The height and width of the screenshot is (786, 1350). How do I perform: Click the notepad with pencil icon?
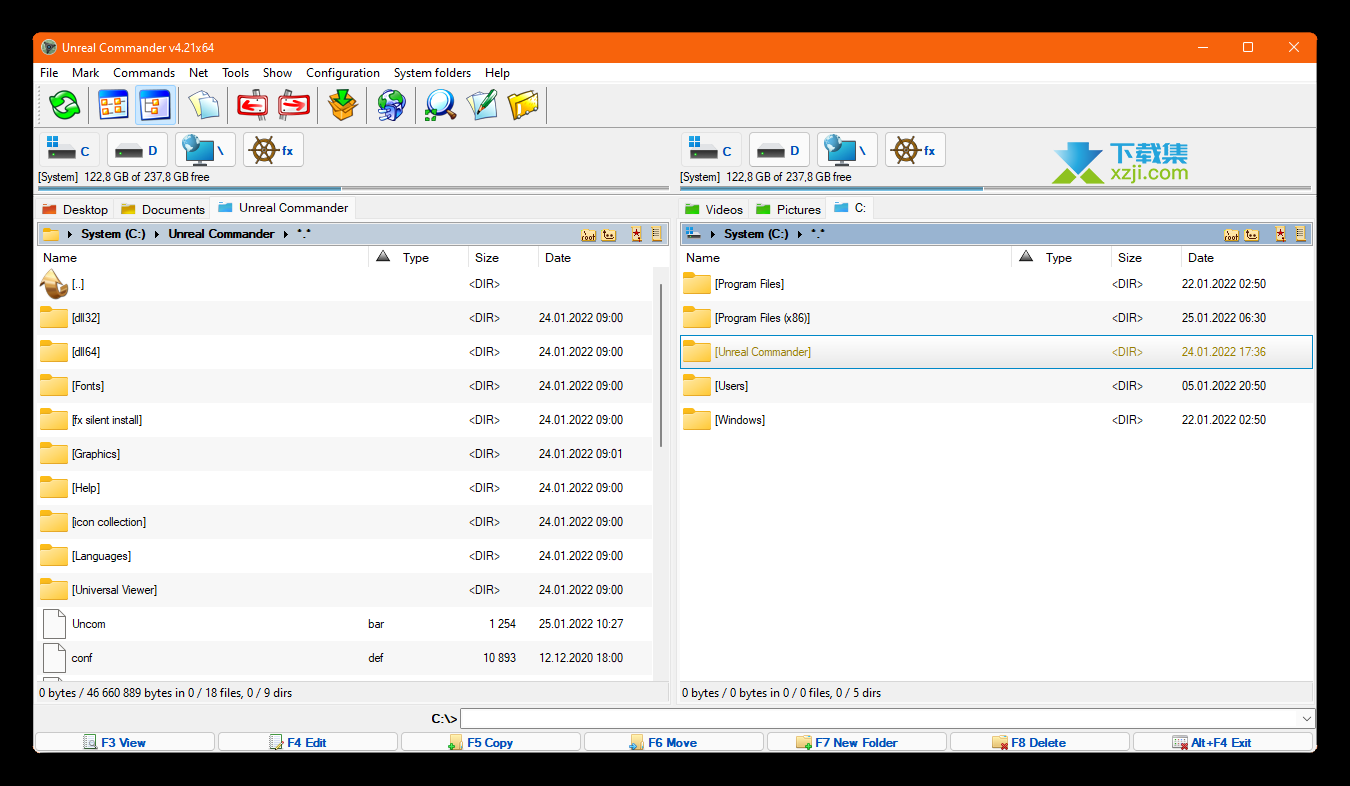pos(482,104)
